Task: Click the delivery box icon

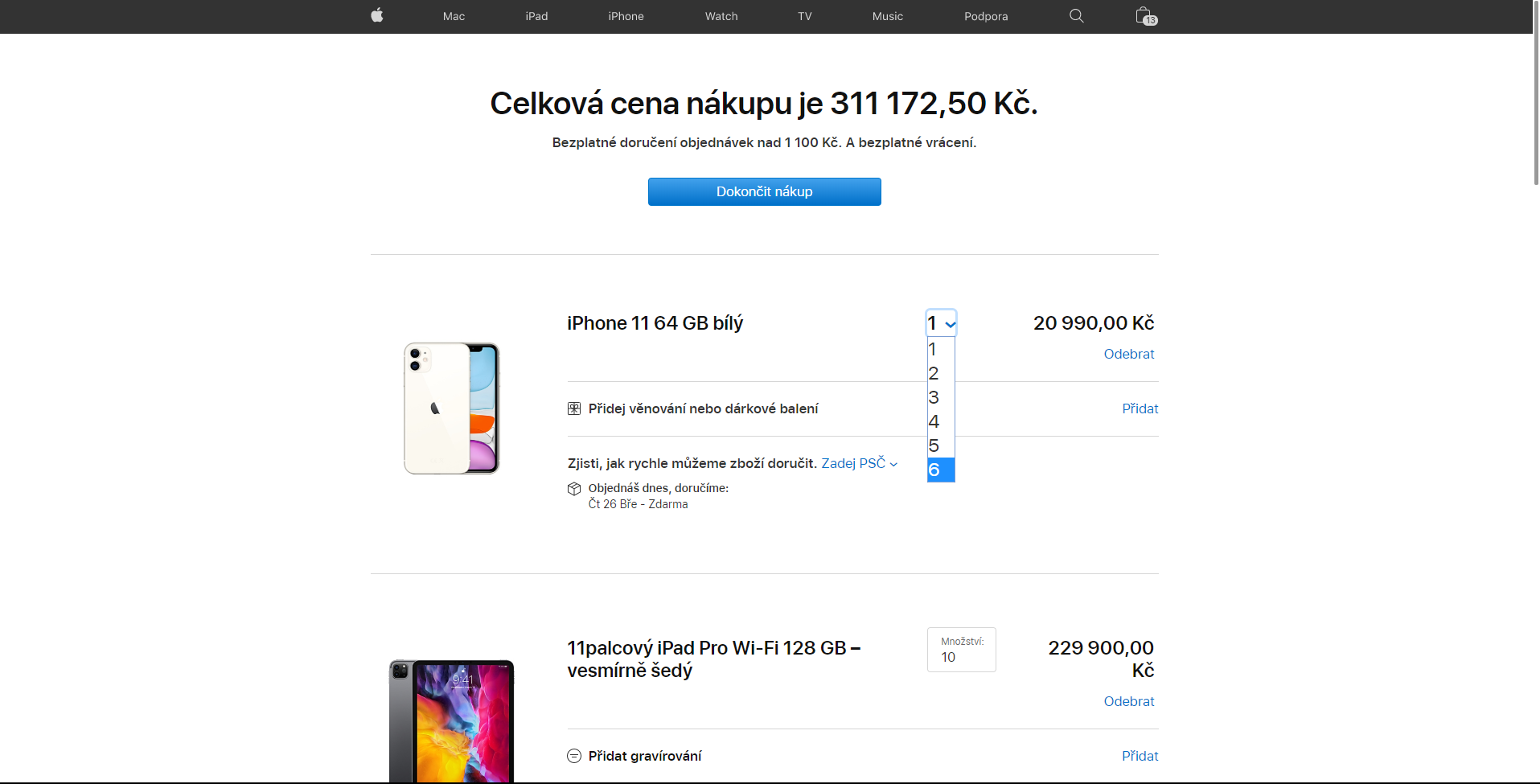Action: [574, 489]
